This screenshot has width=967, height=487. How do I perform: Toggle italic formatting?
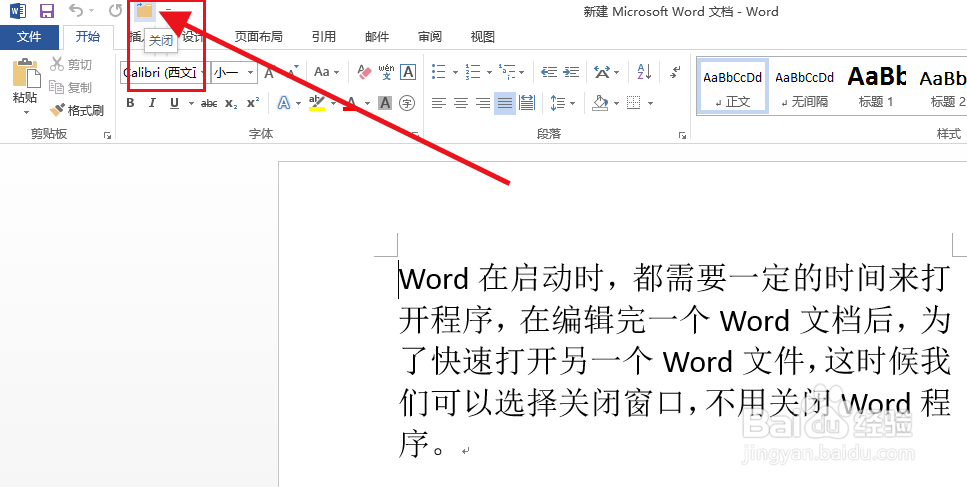[x=152, y=103]
